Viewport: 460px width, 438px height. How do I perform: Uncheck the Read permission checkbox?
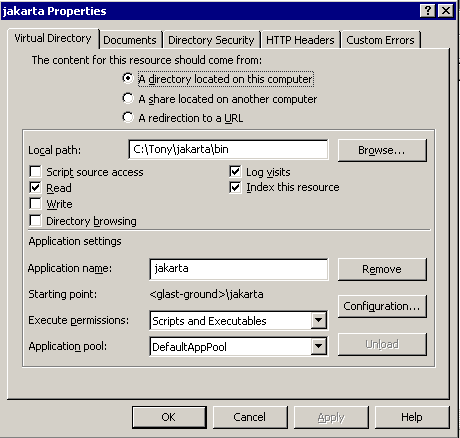pos(35,188)
